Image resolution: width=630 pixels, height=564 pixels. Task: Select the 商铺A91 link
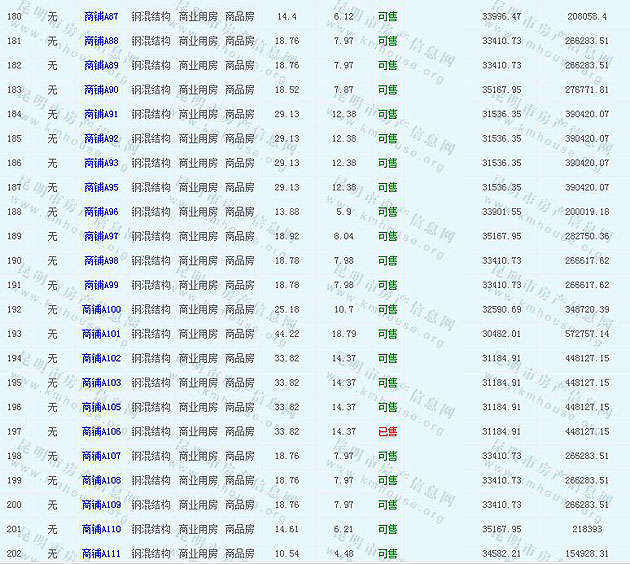pos(101,114)
